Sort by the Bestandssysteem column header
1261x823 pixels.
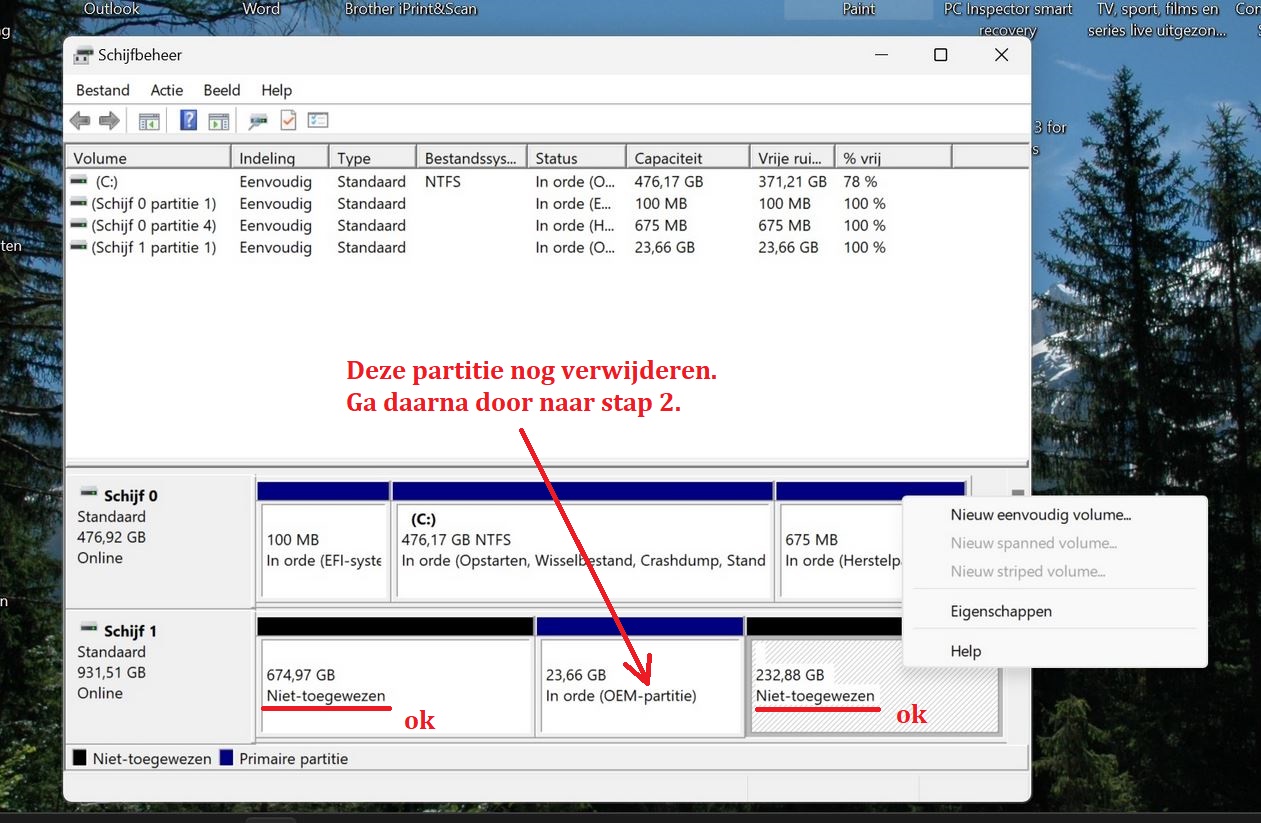click(470, 158)
